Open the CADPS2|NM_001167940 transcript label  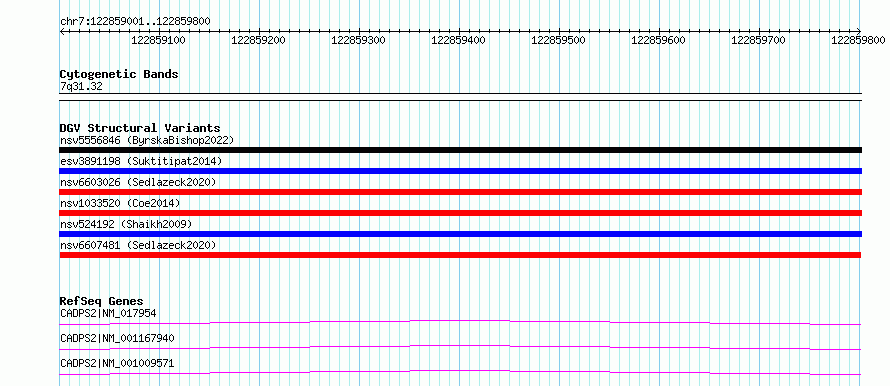point(117,338)
